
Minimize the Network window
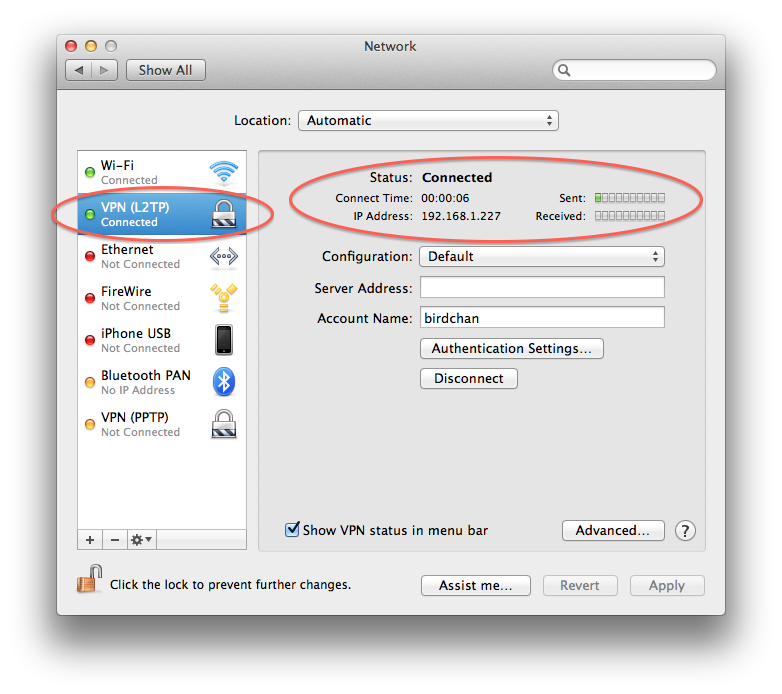tap(91, 46)
